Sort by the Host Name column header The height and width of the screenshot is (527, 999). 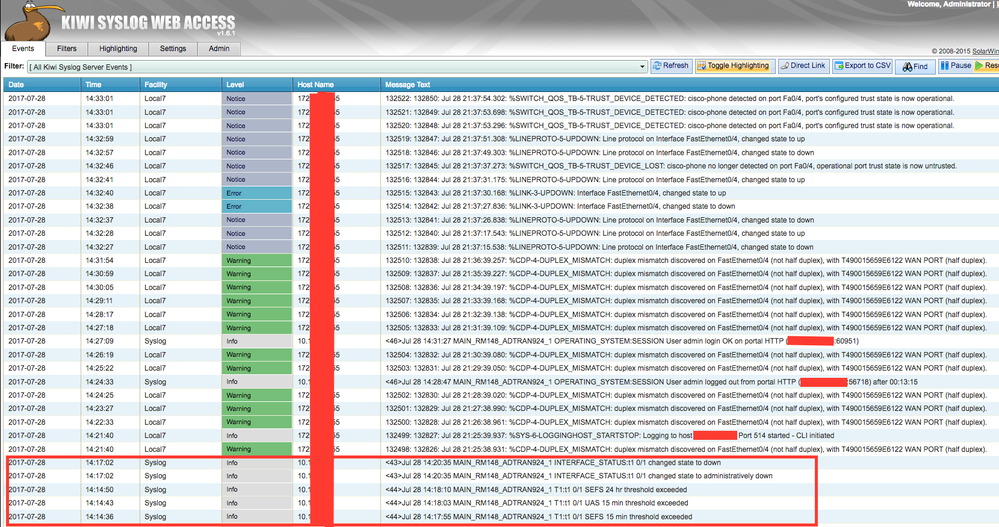pos(336,85)
